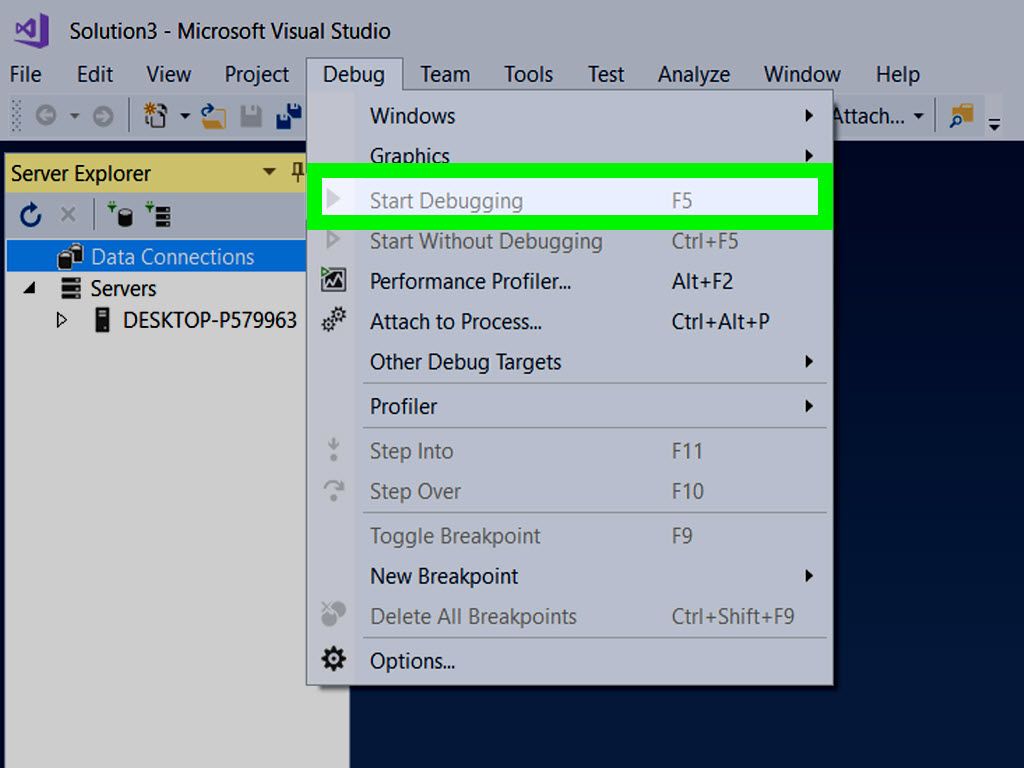This screenshot has width=1024, height=768.
Task: Click the Connect to Server icon
Action: (158, 214)
